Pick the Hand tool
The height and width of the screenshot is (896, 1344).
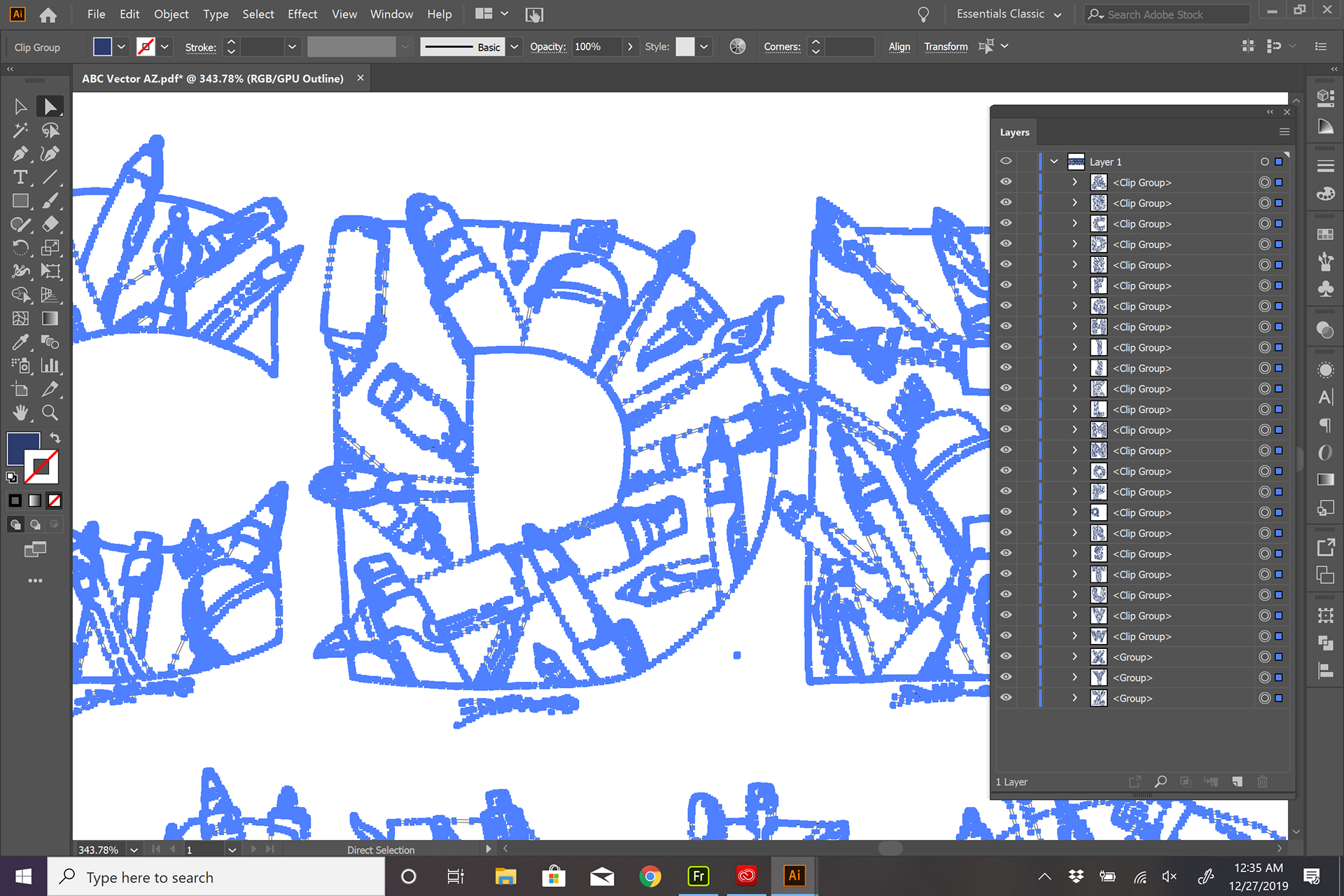pos(20,413)
